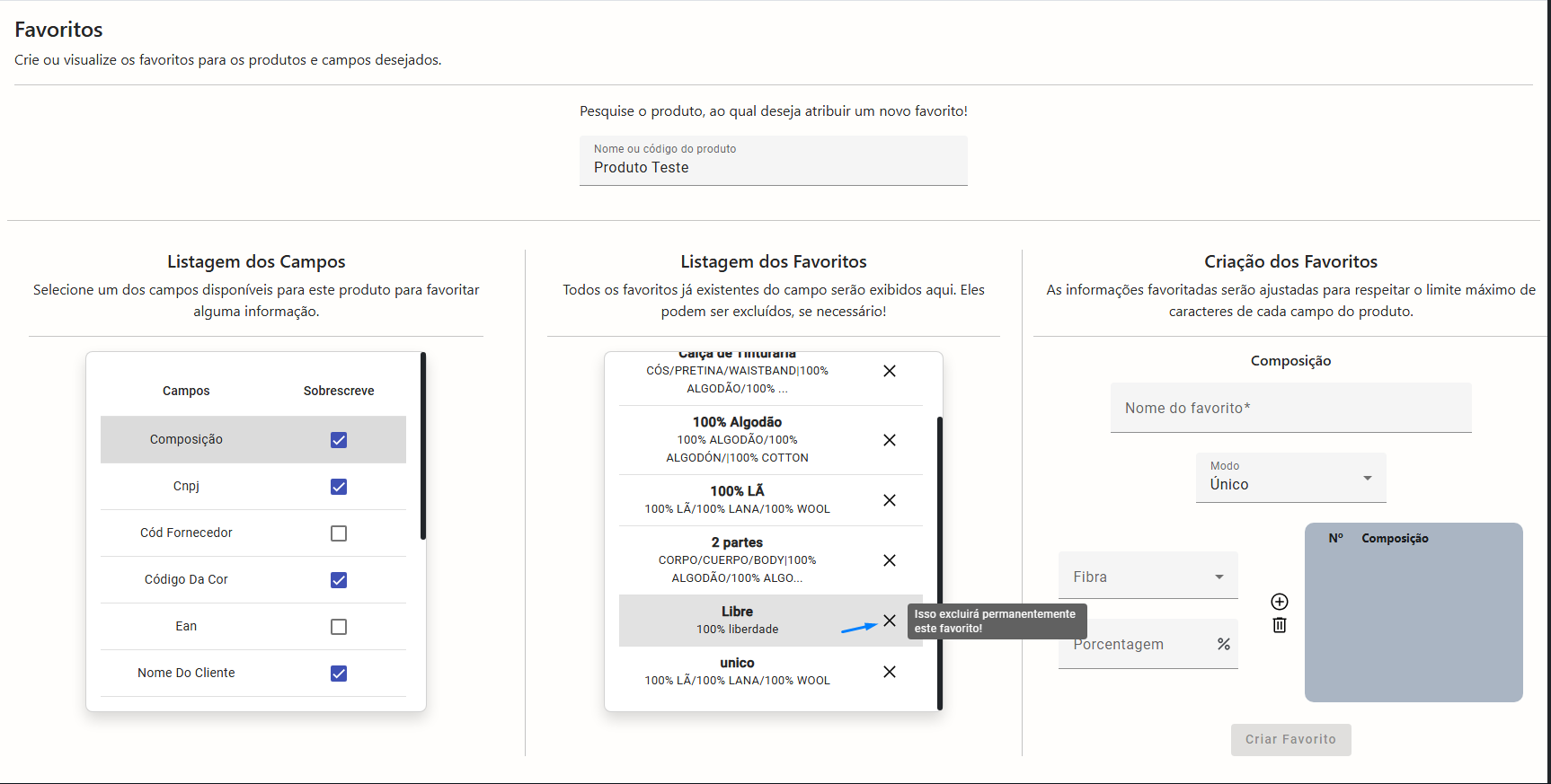The height and width of the screenshot is (784, 1551).
Task: Open the Modo dropdown
Action: pyautogui.click(x=1290, y=478)
